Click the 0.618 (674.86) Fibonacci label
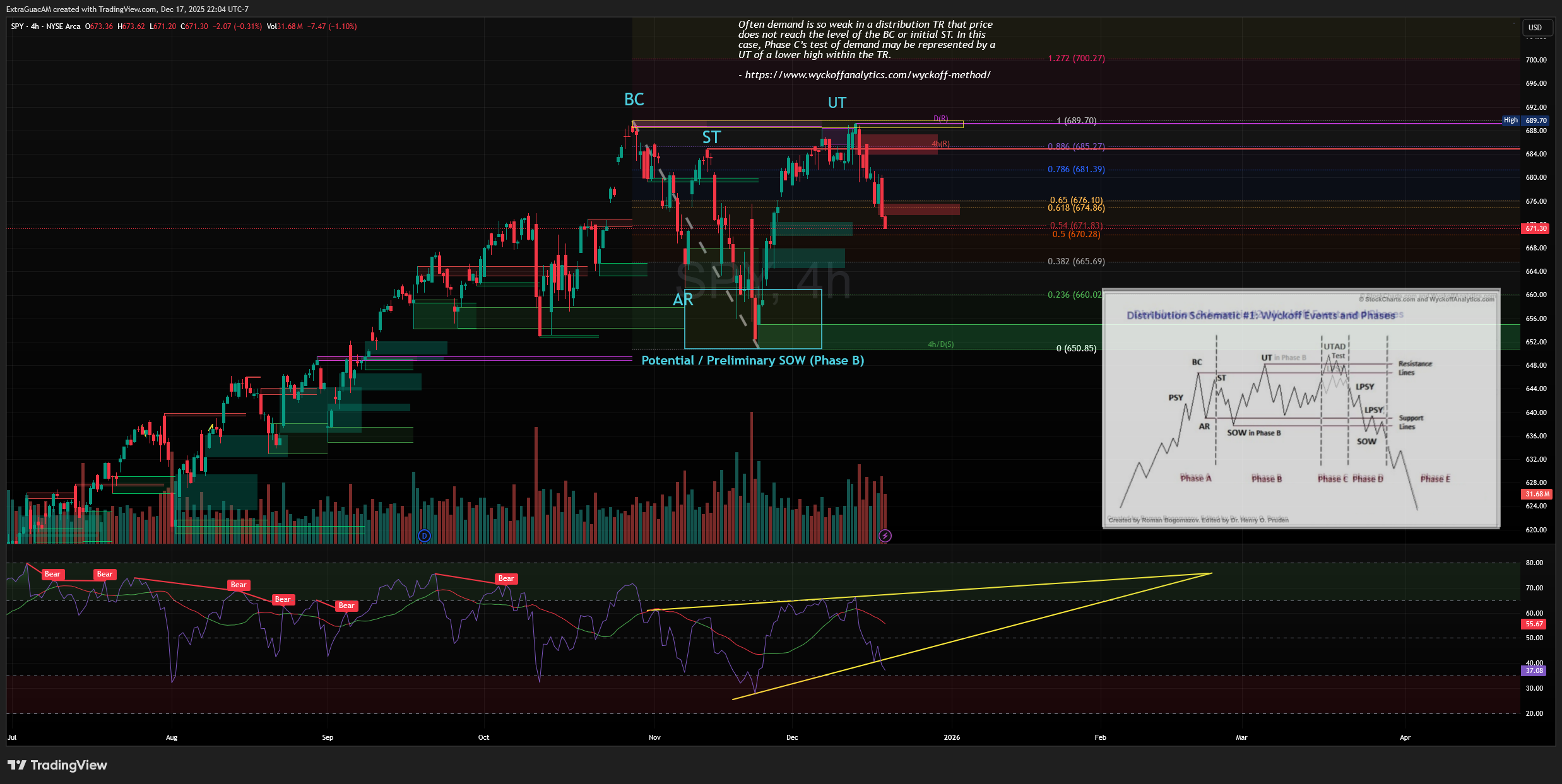Viewport: 1562px width, 784px height. coord(1076,208)
